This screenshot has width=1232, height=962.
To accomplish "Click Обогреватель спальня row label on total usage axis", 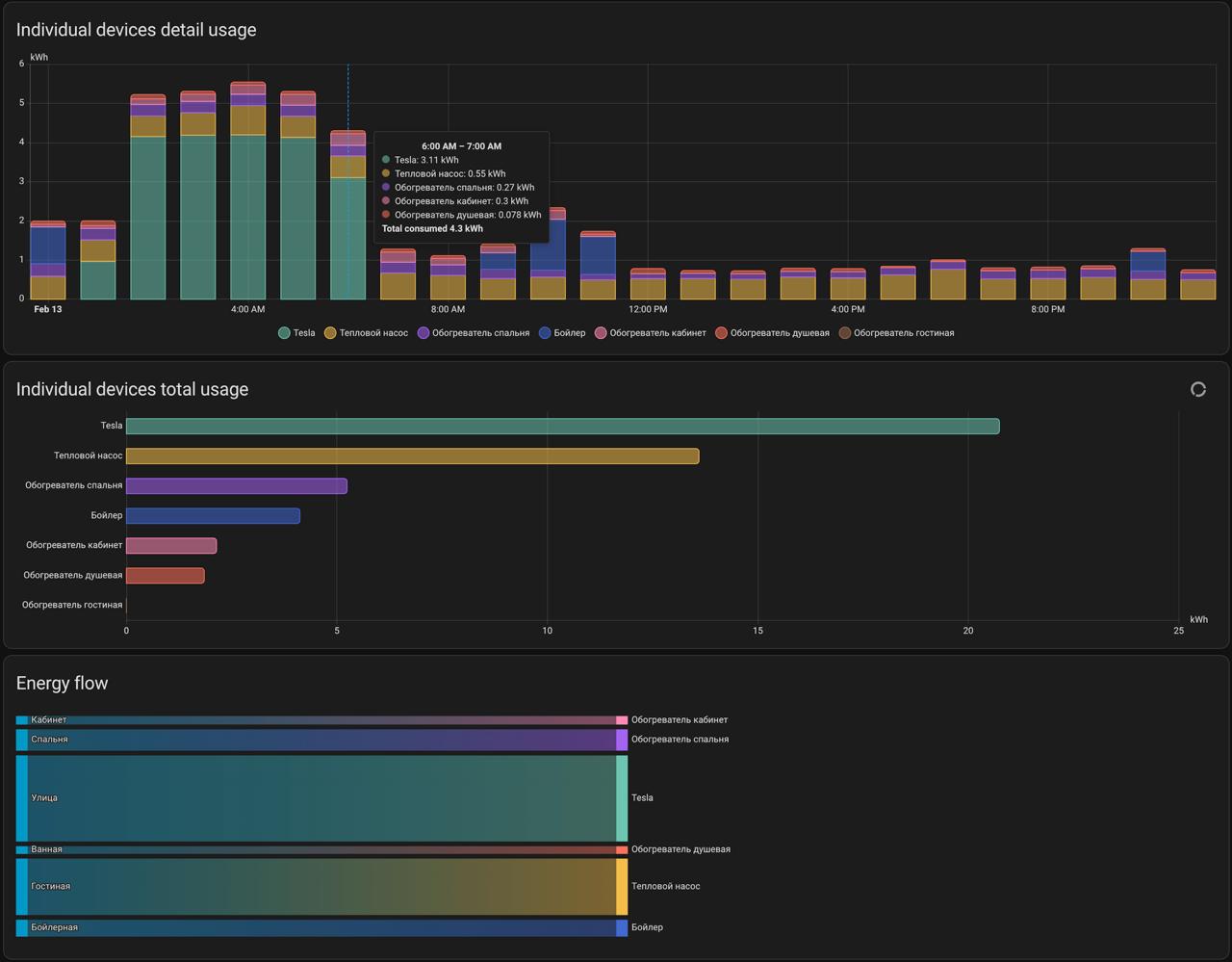I will (74, 485).
